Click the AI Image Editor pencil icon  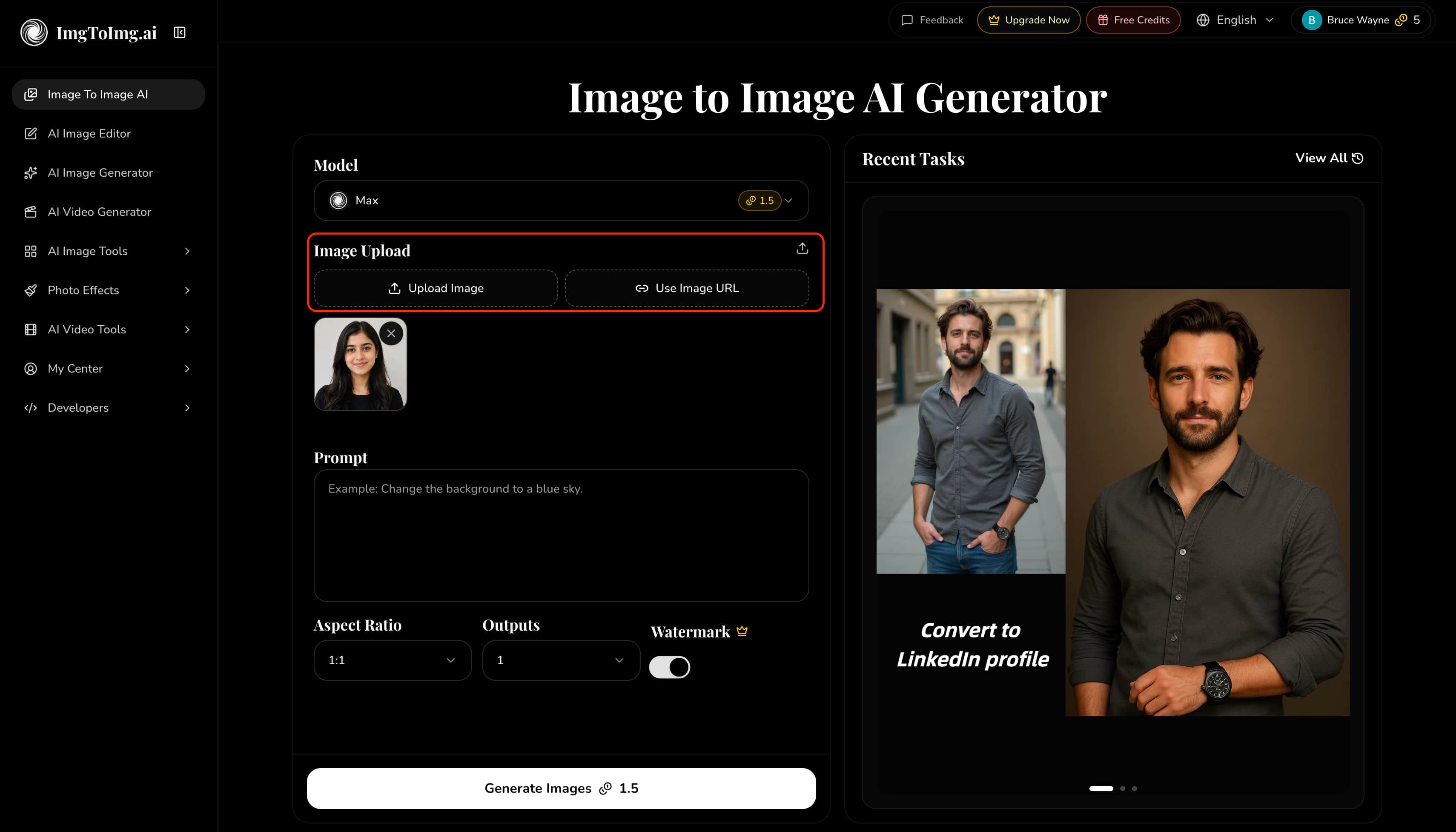click(31, 134)
